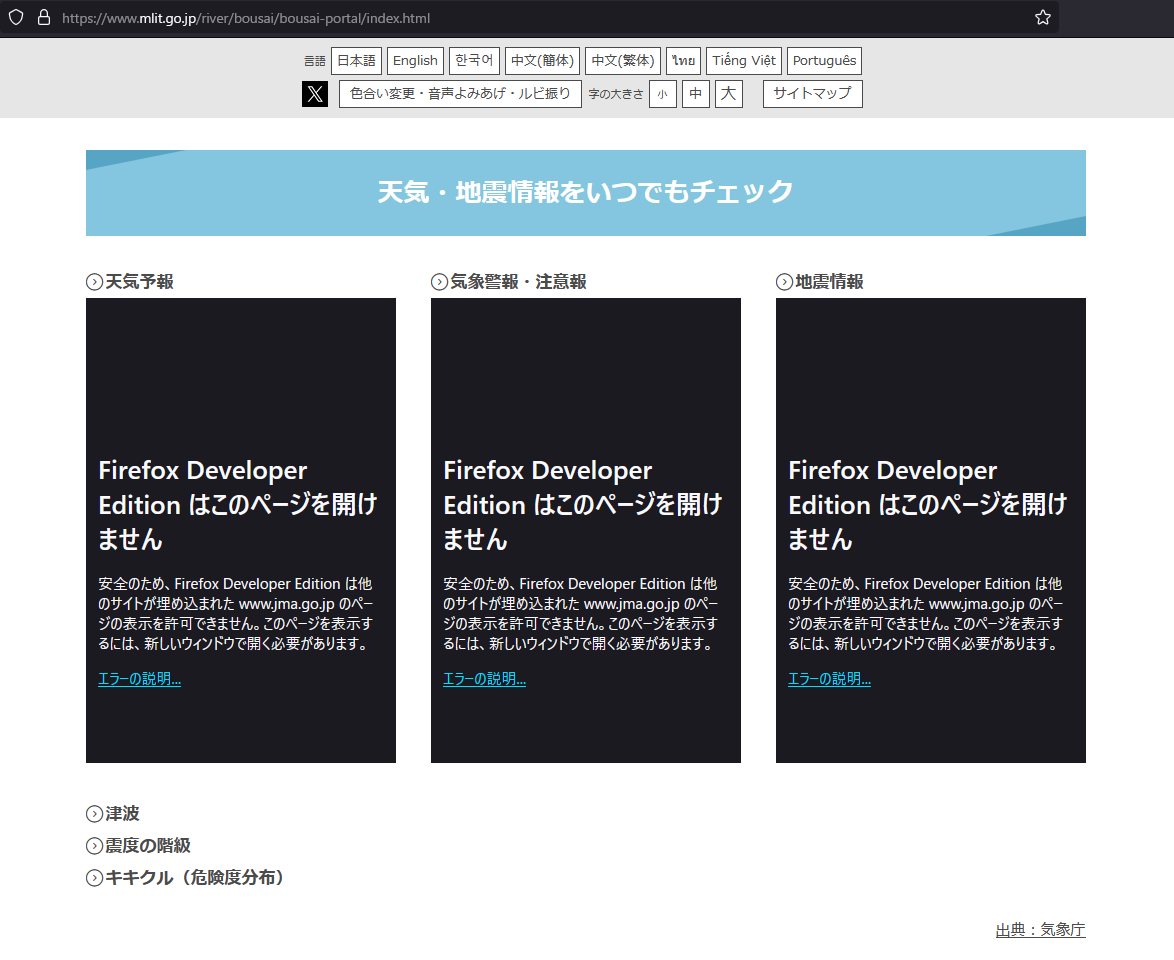1174x960 pixels.
Task: Click the circled arrow beside 地震情報
Action: pos(784,282)
